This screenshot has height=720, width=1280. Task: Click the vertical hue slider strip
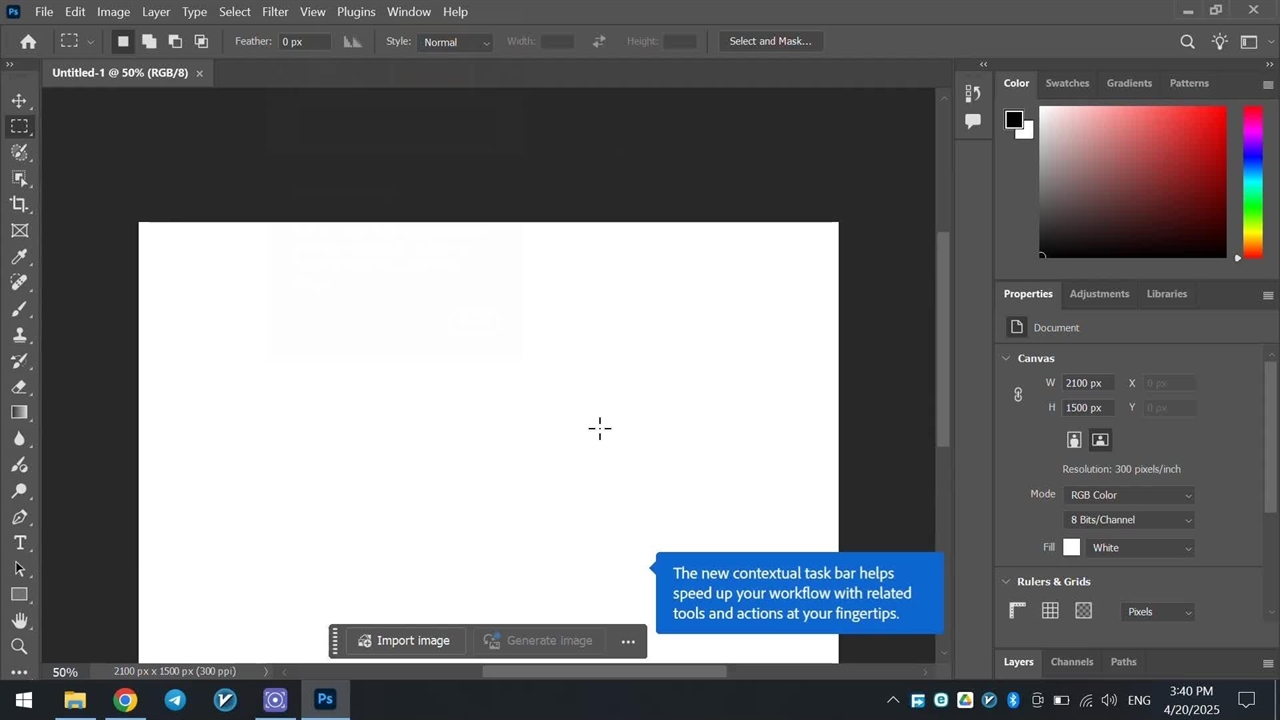point(1252,180)
